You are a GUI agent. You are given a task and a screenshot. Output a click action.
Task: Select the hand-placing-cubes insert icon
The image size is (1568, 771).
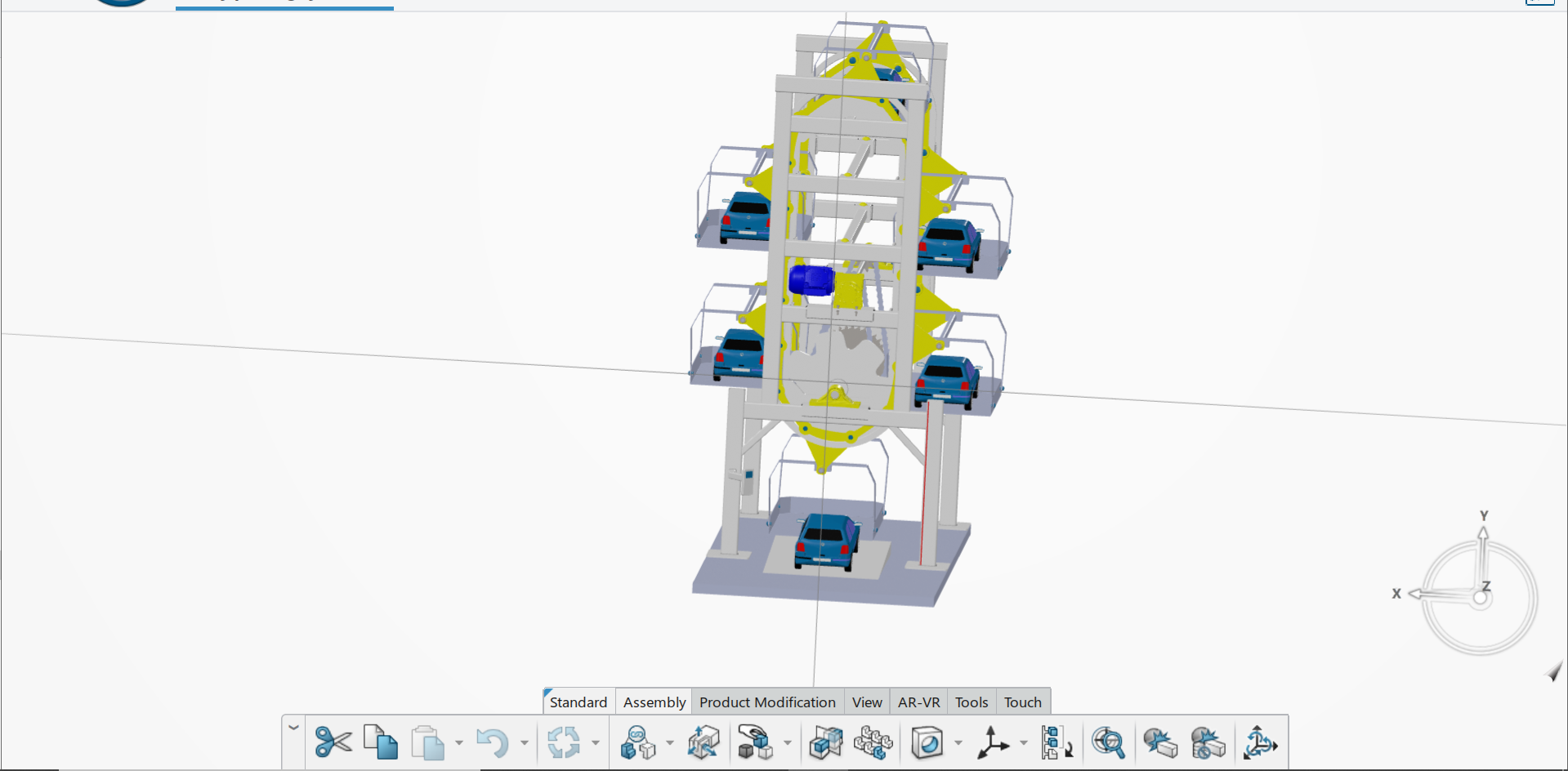(754, 743)
